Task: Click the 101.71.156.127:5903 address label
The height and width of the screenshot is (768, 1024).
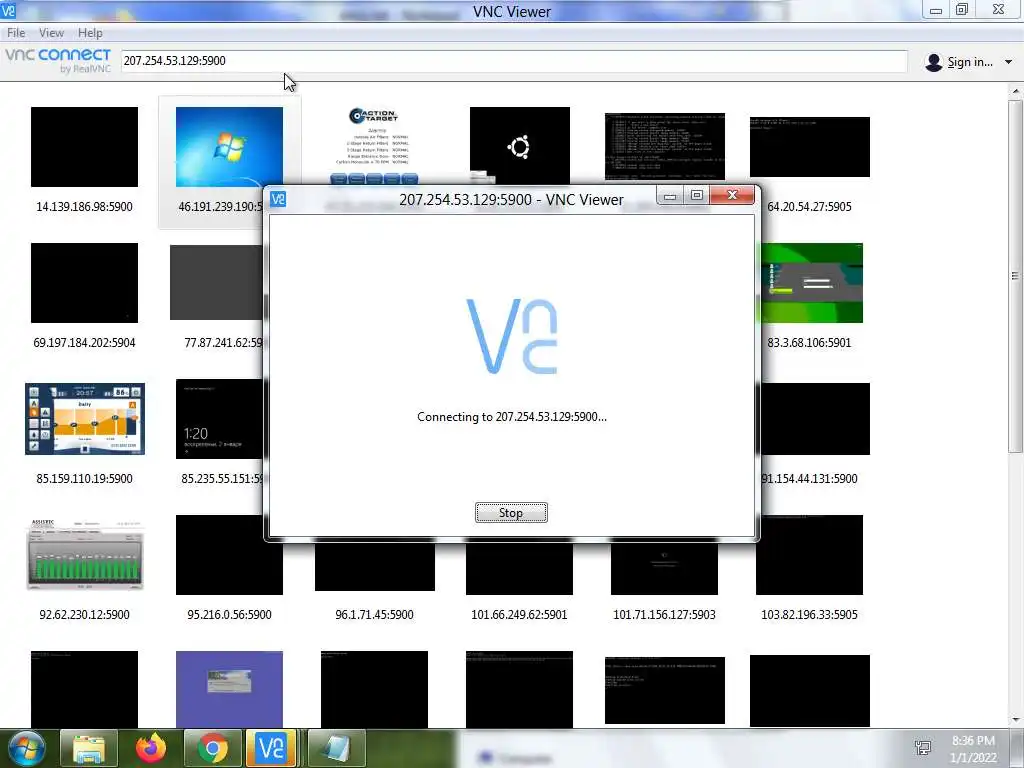Action: pyautogui.click(x=664, y=615)
